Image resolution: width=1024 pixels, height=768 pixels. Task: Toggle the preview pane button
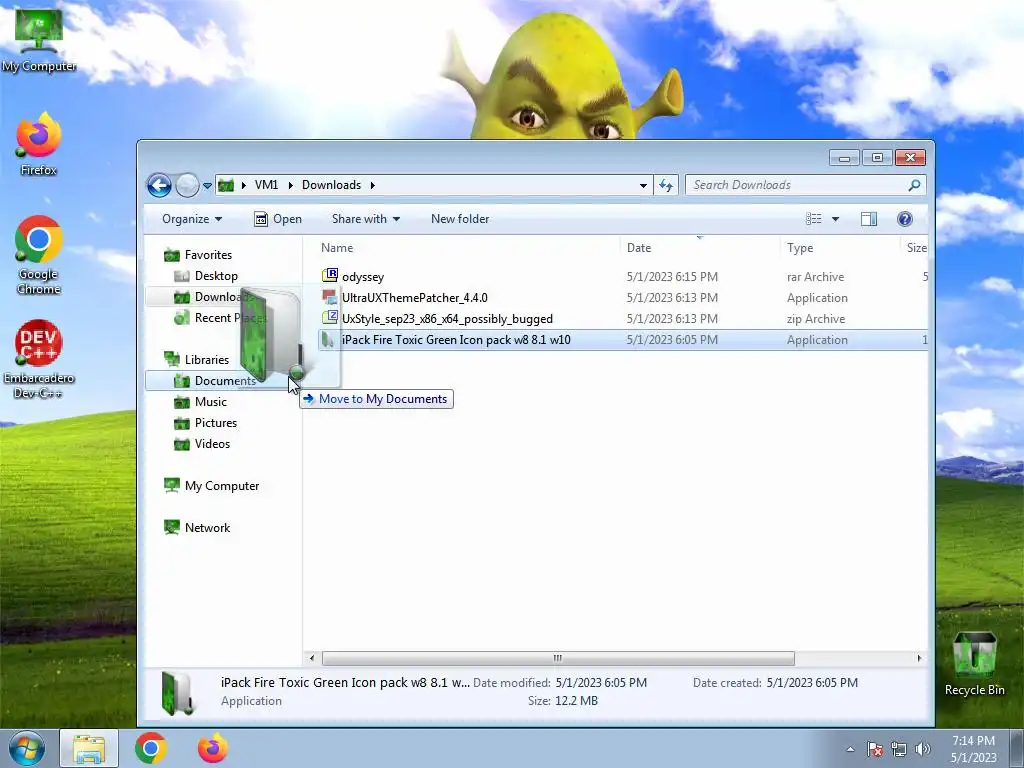869,219
